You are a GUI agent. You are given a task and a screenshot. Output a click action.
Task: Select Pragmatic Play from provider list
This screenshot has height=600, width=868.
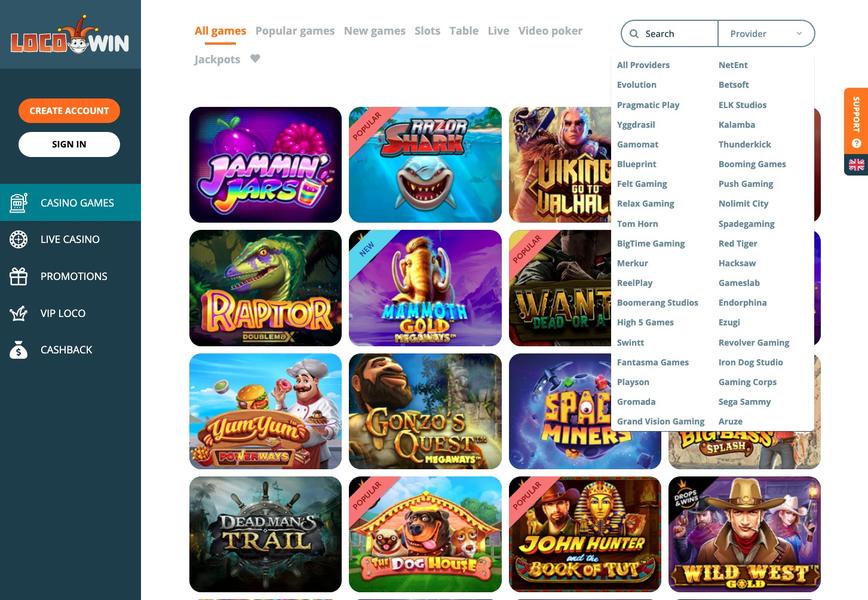click(648, 105)
